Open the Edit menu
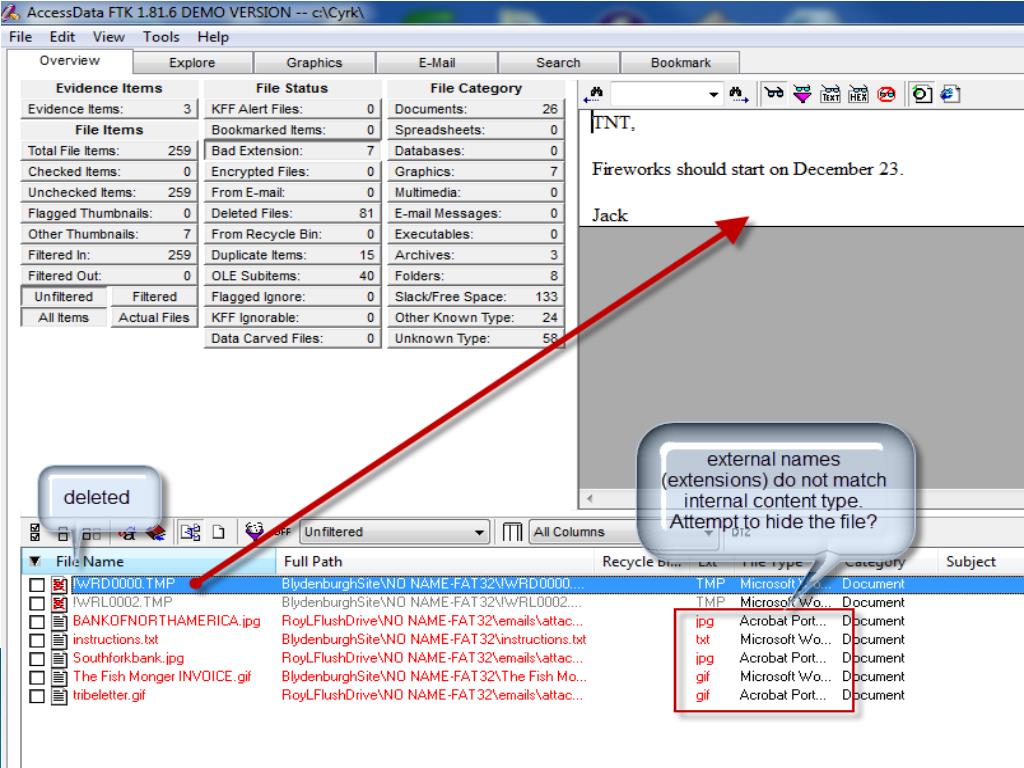Image resolution: width=1024 pixels, height=768 pixels. 62,37
